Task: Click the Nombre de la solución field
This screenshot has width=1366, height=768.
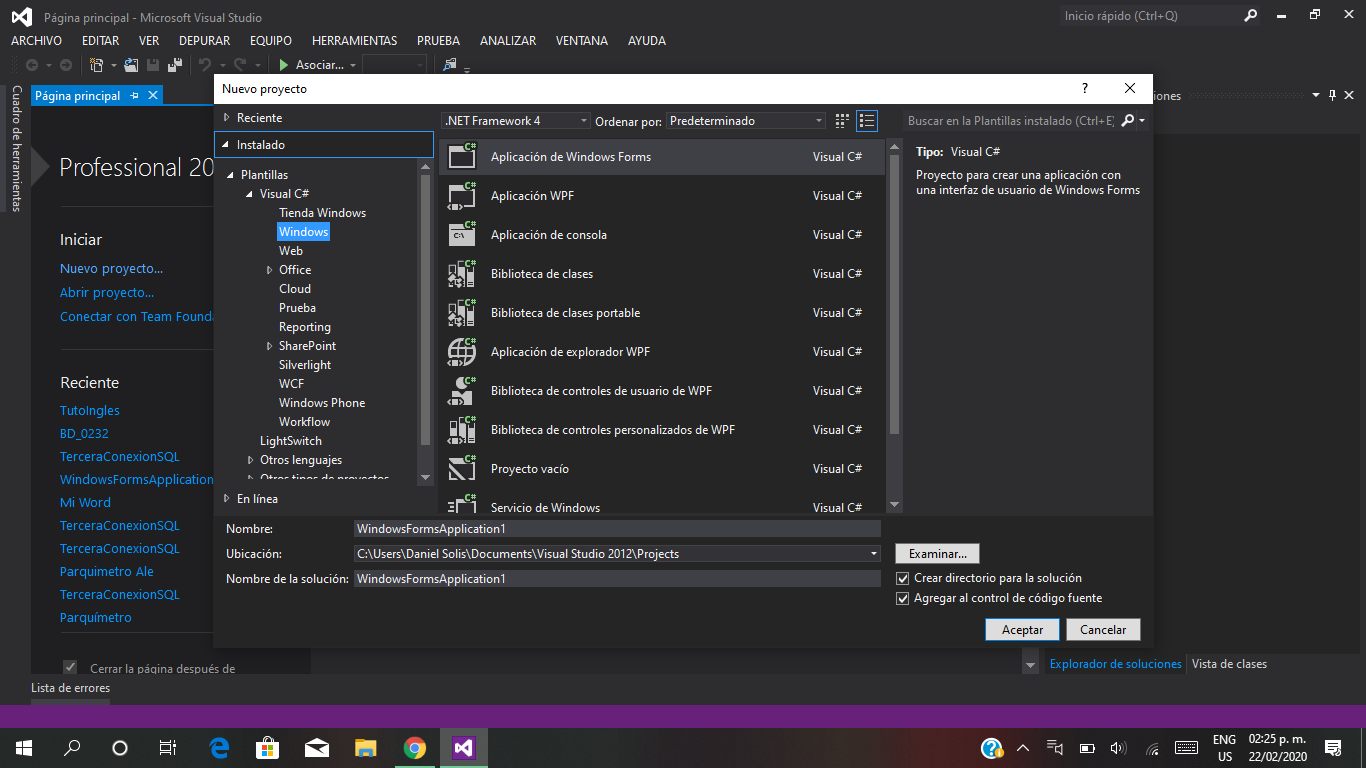Action: (617, 579)
